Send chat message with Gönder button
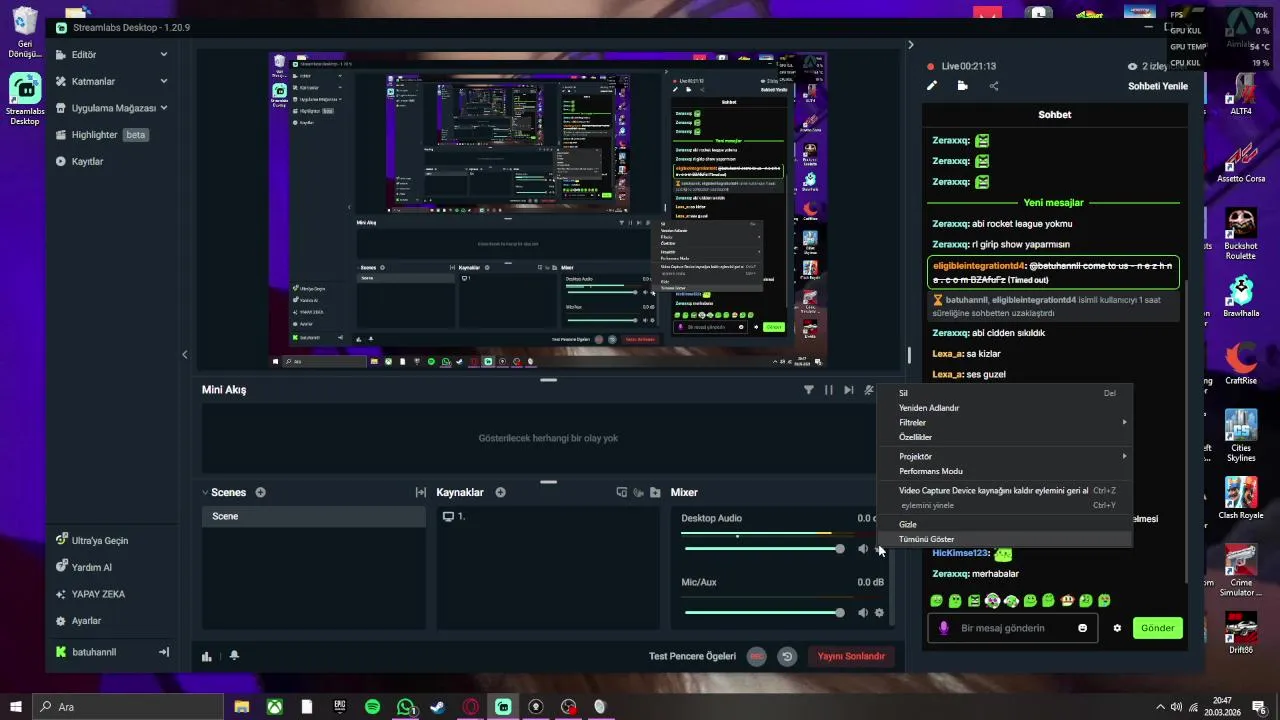Image resolution: width=1280 pixels, height=720 pixels. coord(1157,628)
